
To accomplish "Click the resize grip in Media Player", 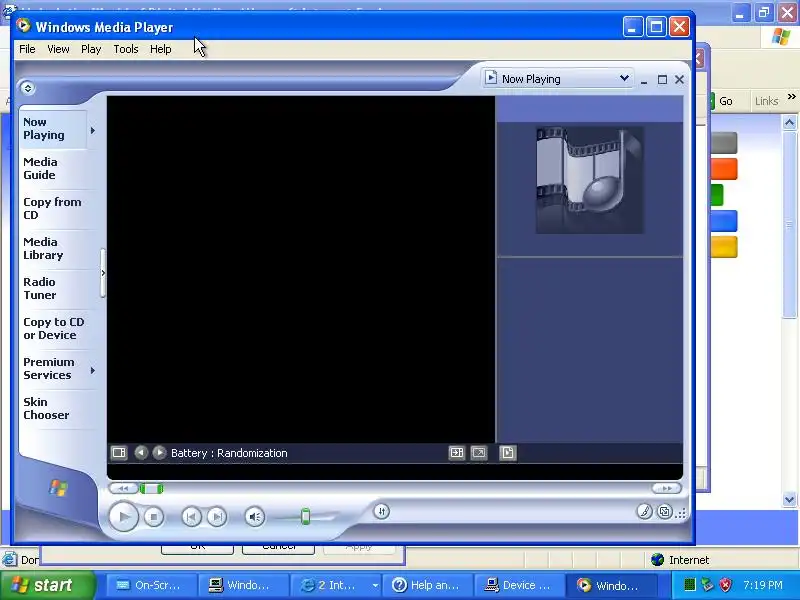I will (x=681, y=513).
